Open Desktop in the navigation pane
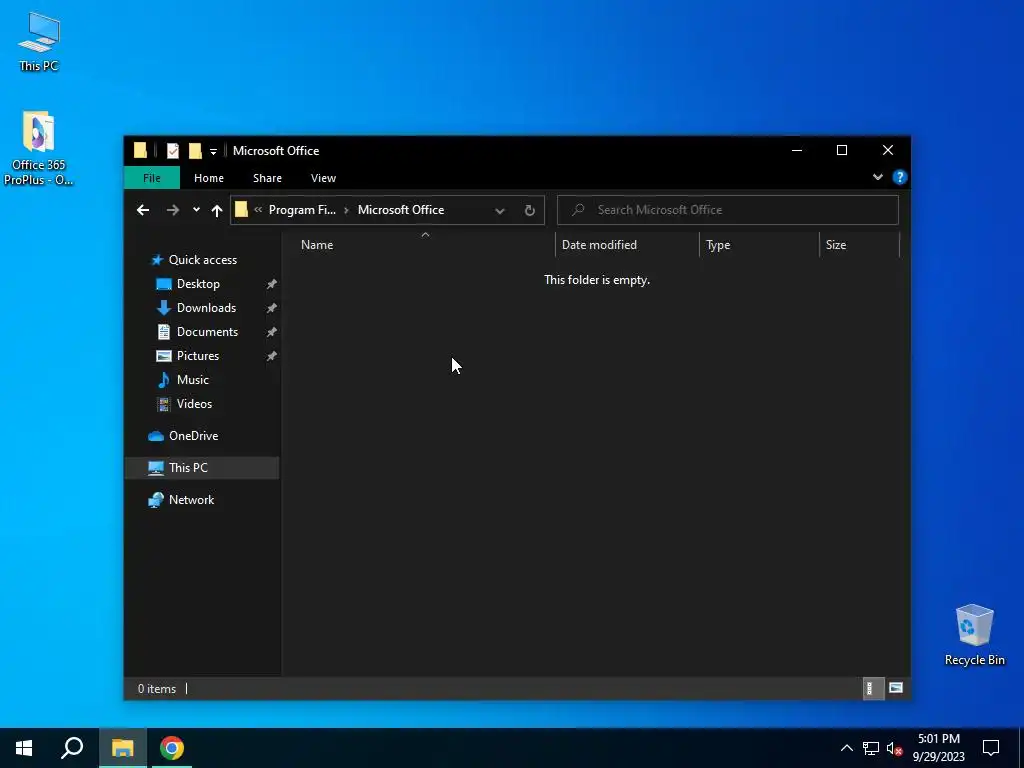 (198, 284)
